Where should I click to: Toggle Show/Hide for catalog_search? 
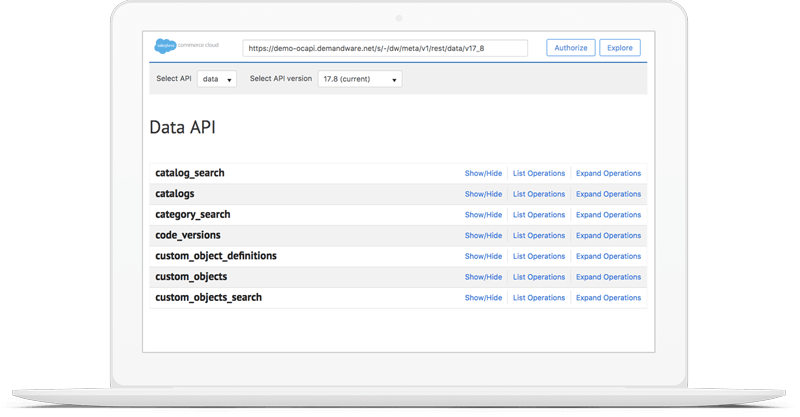(x=483, y=174)
